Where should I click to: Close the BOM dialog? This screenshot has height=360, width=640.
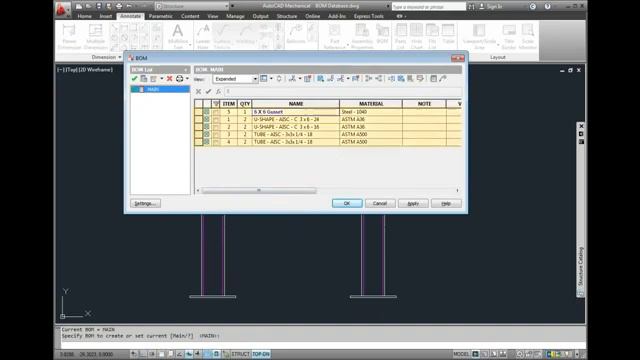[458, 58]
